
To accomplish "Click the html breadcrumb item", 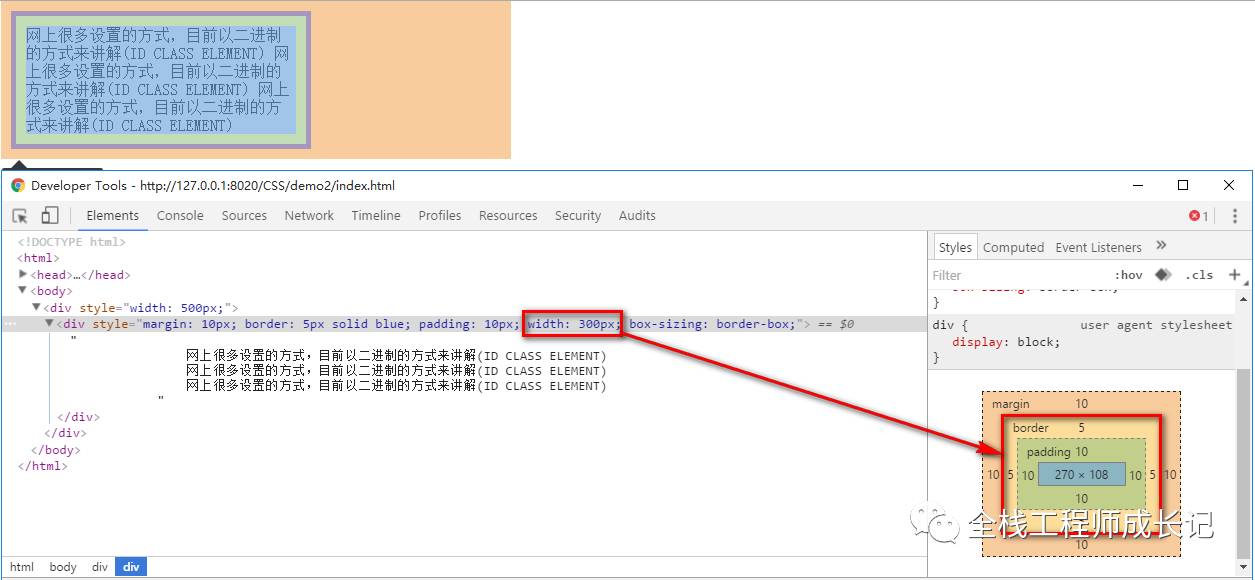I will pyautogui.click(x=22, y=567).
